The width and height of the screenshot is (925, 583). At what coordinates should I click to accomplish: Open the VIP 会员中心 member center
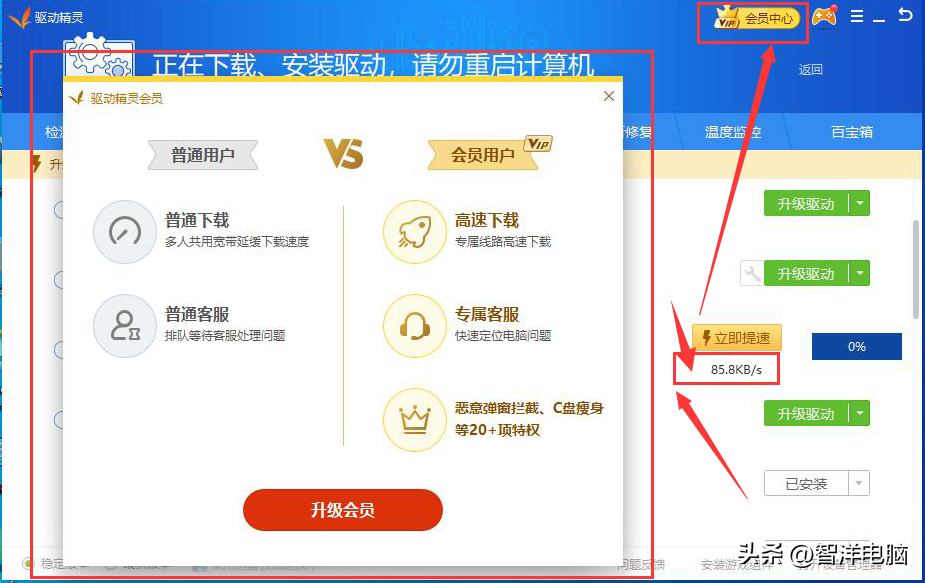pos(756,18)
